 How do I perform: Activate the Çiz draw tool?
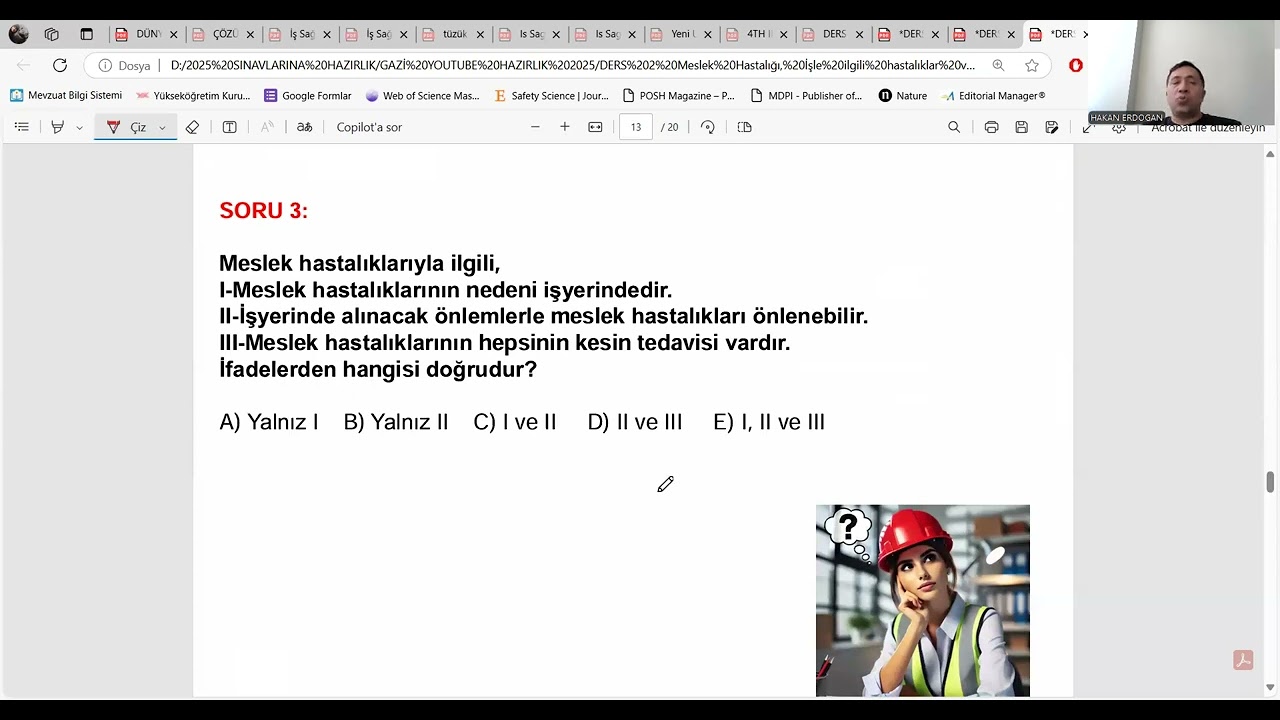tap(127, 127)
